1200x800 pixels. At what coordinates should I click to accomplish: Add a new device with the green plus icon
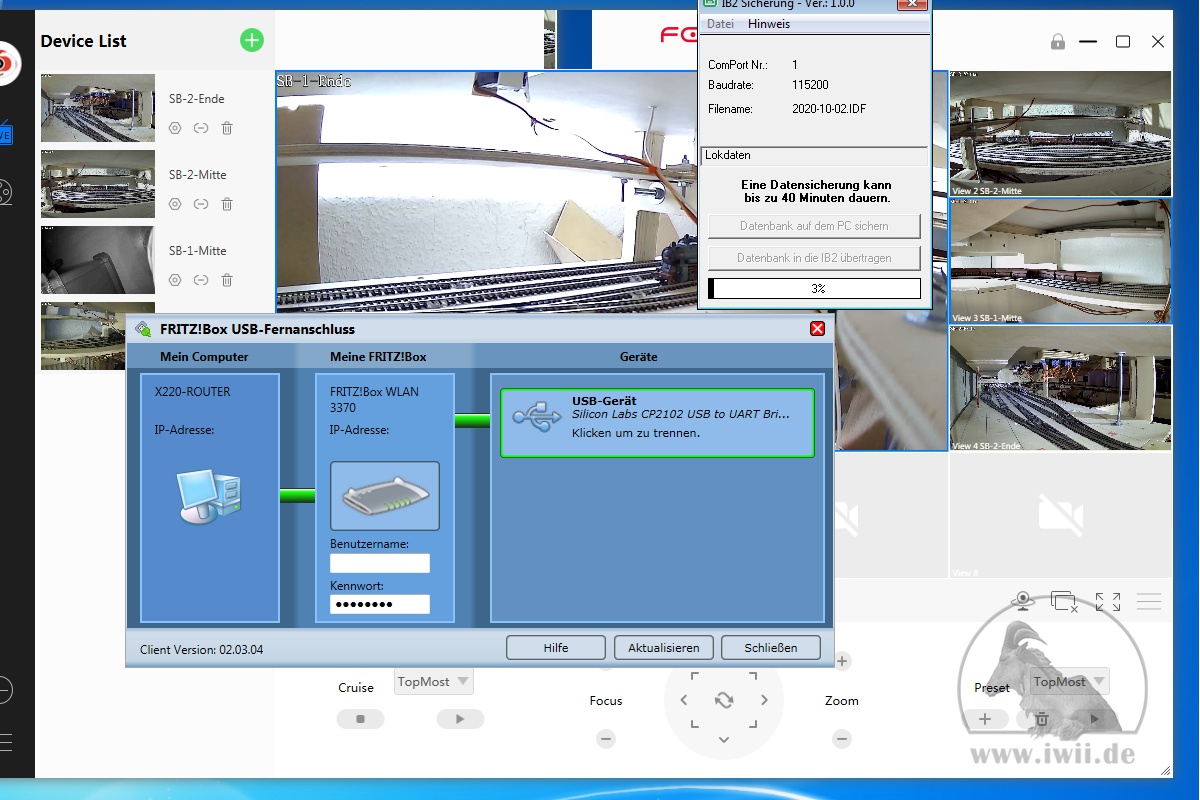point(252,41)
